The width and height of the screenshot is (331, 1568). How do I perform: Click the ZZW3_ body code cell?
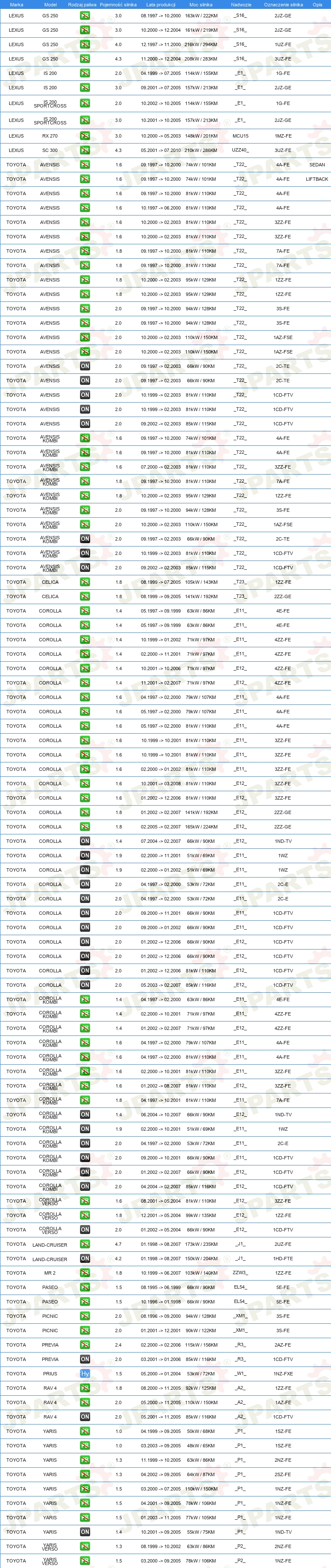coord(240,1273)
